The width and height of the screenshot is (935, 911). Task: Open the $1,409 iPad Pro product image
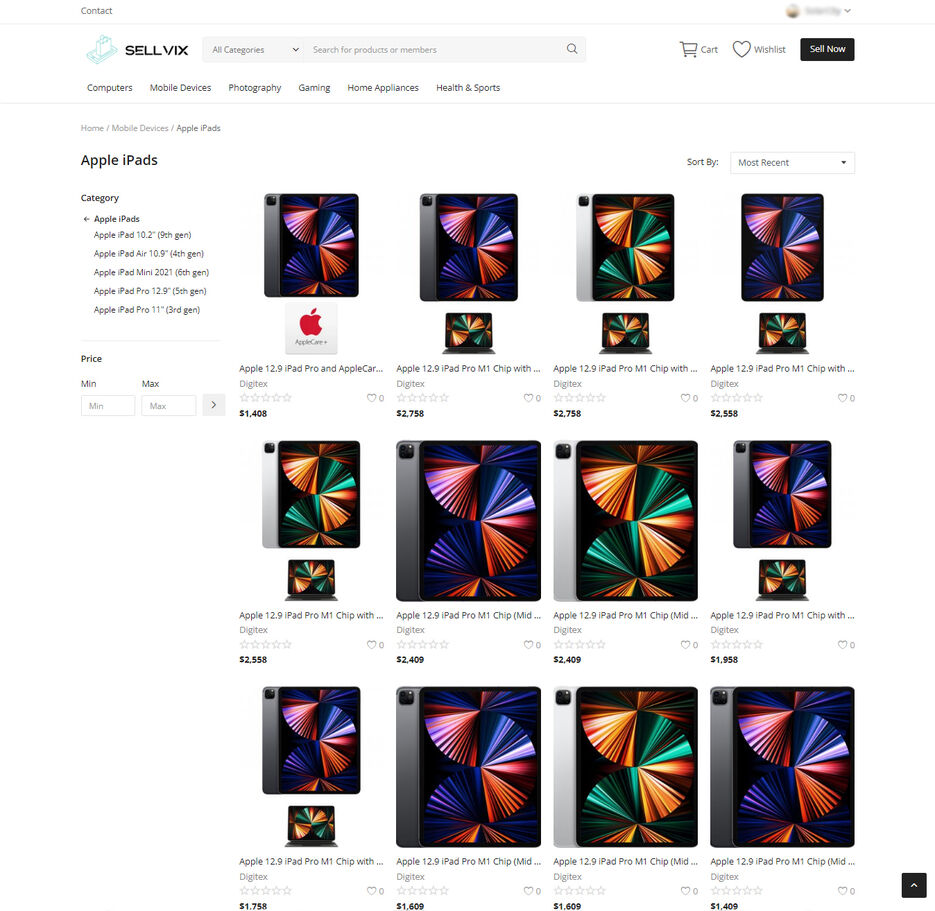tap(782, 767)
